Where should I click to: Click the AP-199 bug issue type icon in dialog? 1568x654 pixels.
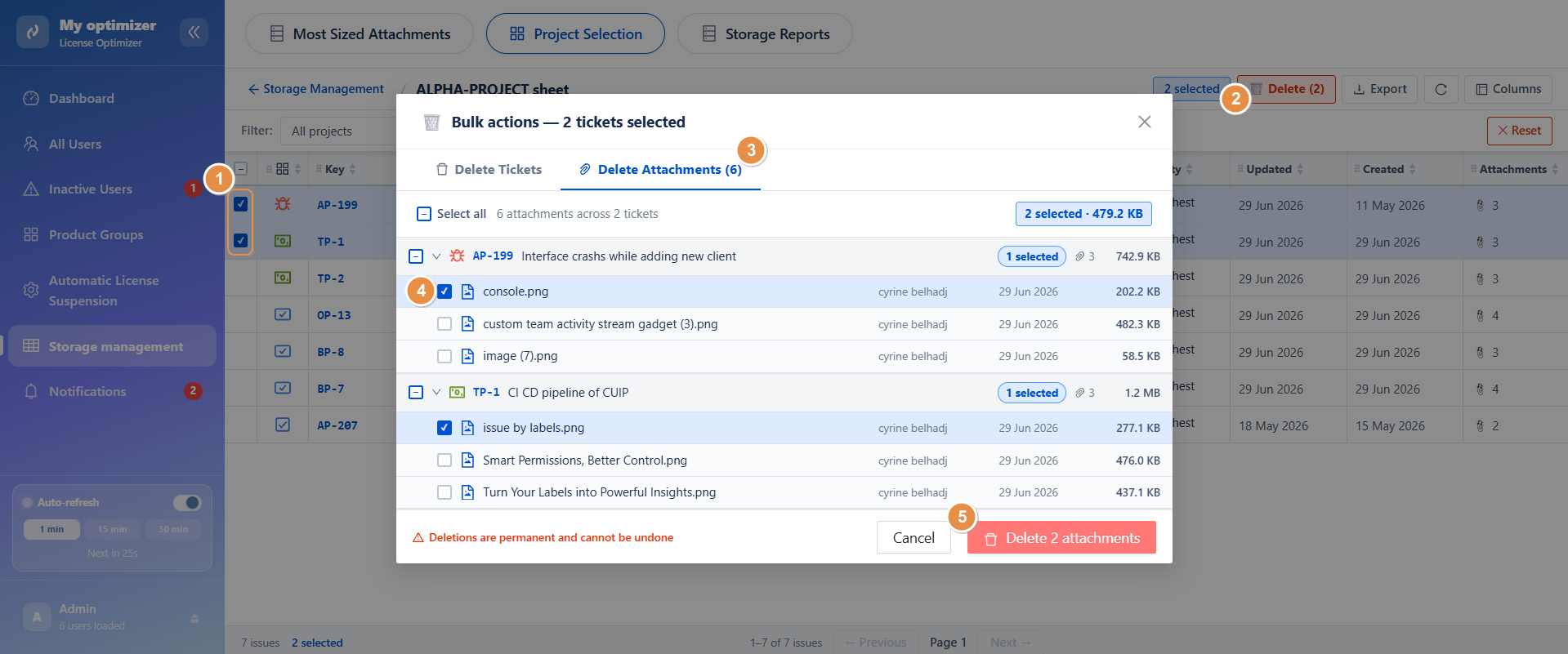pos(457,256)
